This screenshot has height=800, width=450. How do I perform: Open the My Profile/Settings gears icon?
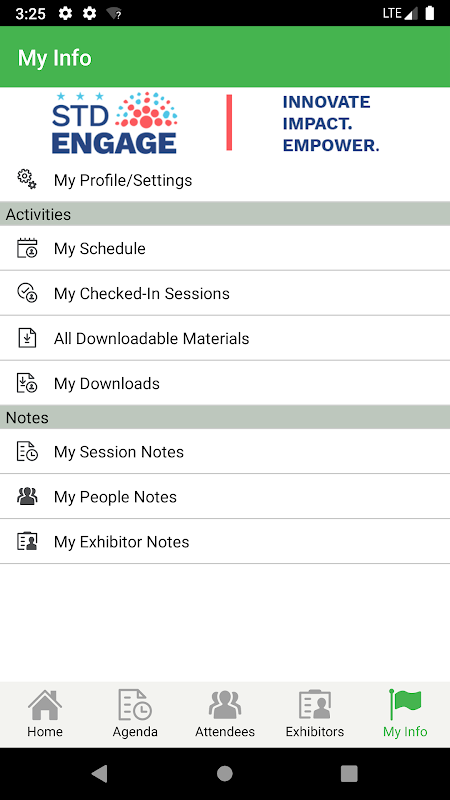[27, 180]
